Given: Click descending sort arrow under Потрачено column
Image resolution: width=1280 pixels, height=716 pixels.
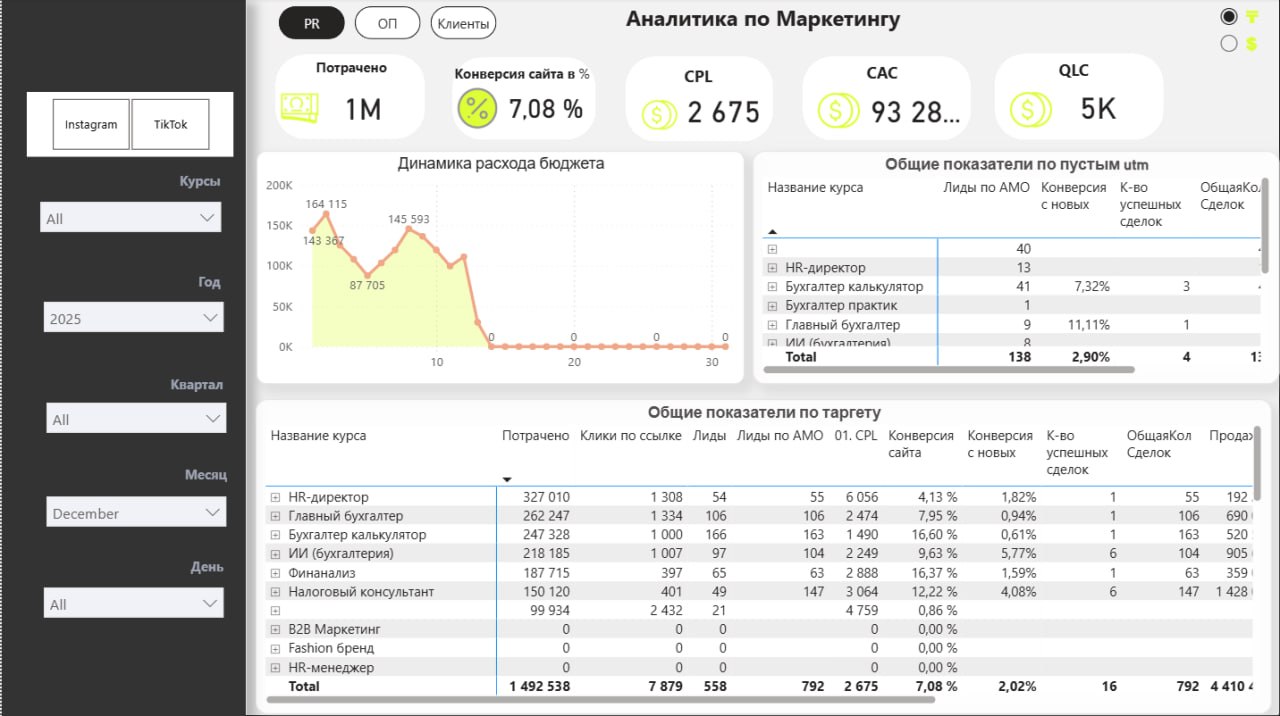Looking at the screenshot, I should (x=507, y=479).
